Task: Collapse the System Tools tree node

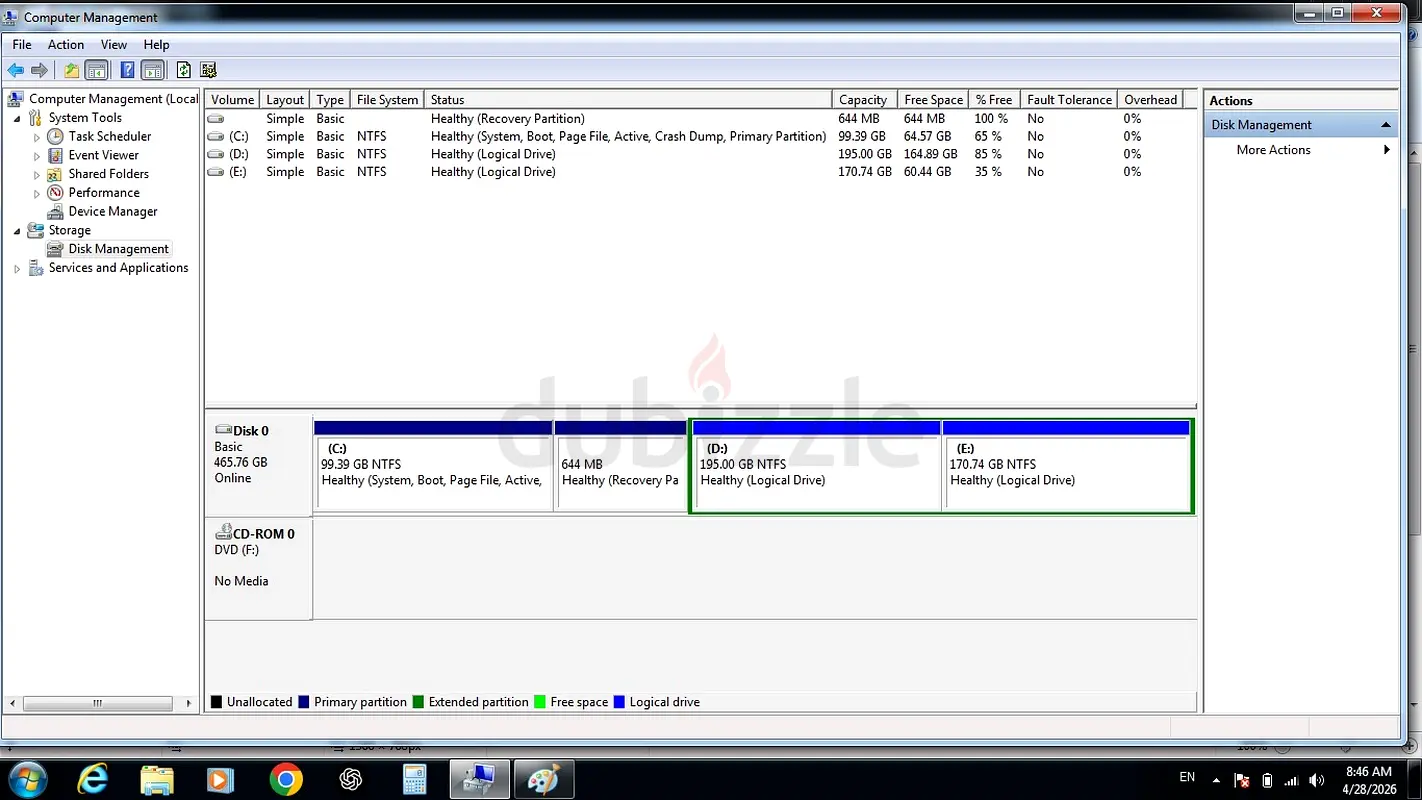Action: coord(17,118)
